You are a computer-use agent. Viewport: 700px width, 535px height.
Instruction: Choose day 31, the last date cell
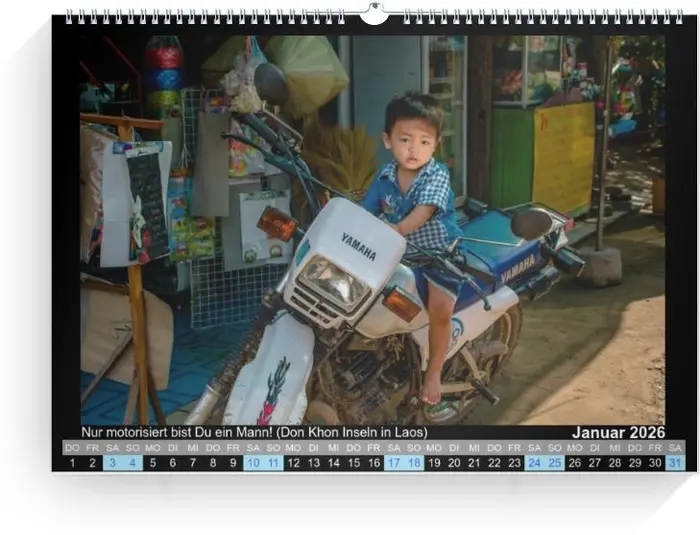[675, 463]
